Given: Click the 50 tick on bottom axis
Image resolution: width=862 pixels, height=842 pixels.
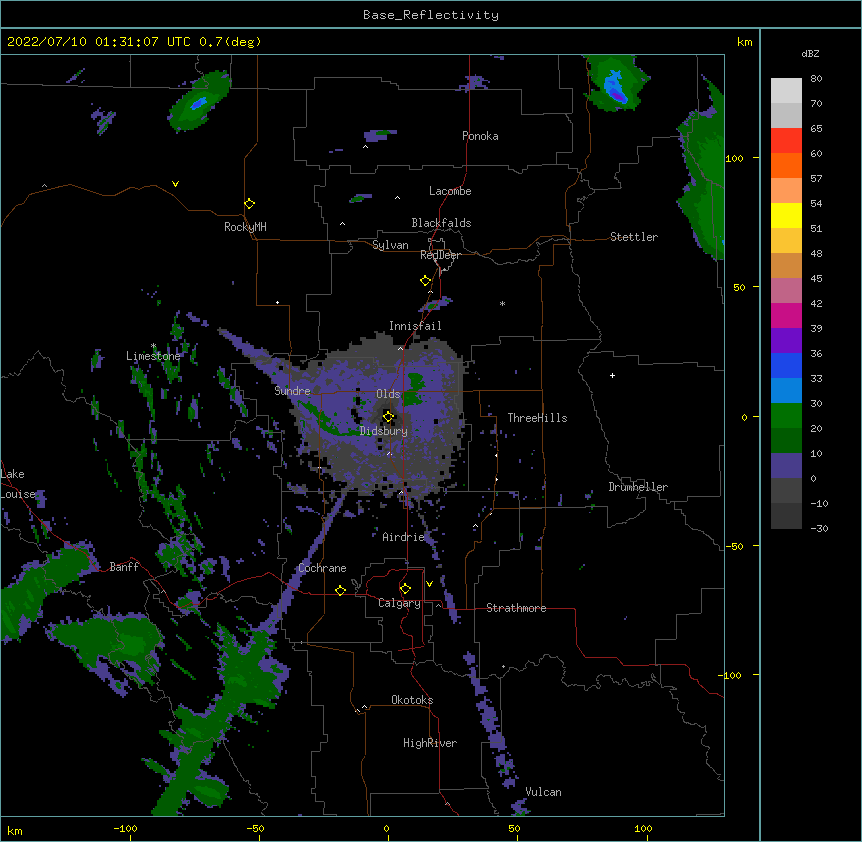Looking at the screenshot, I should tap(514, 828).
